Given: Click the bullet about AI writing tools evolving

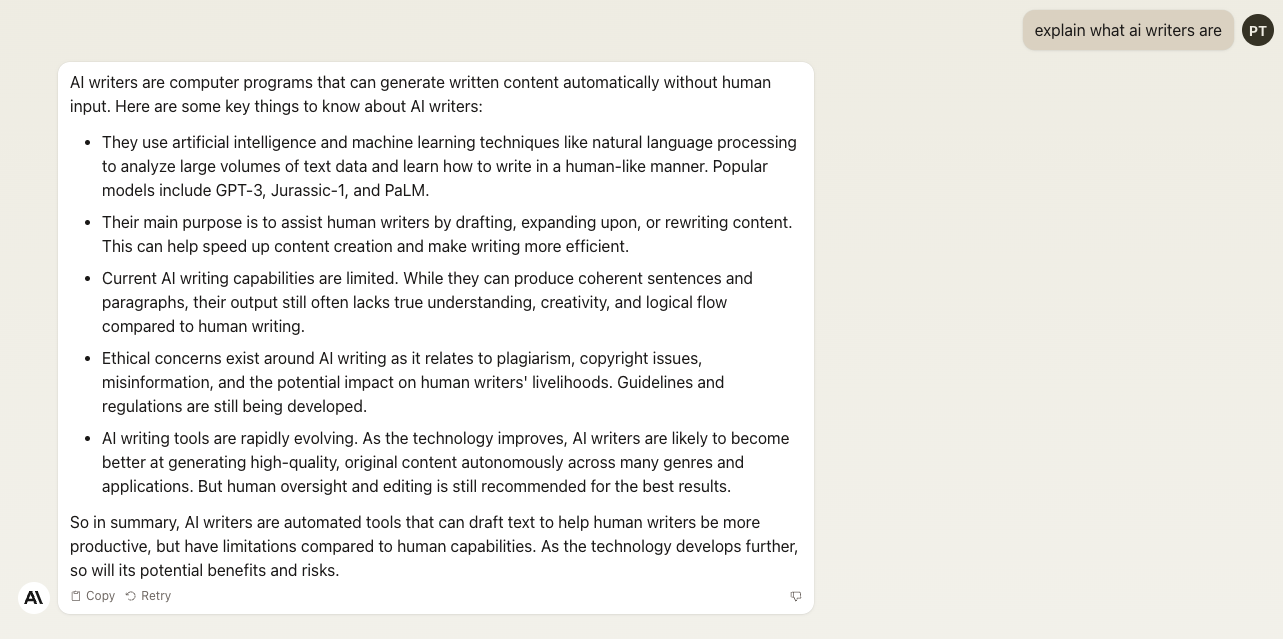Looking at the screenshot, I should (445, 462).
